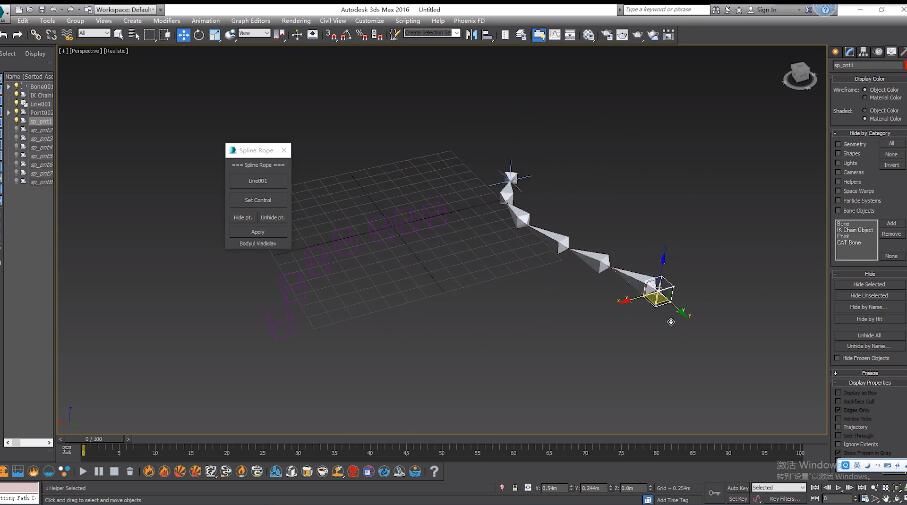Expand Bone001 in the scene explorer
The image size is (907, 505).
pyautogui.click(x=9, y=86)
